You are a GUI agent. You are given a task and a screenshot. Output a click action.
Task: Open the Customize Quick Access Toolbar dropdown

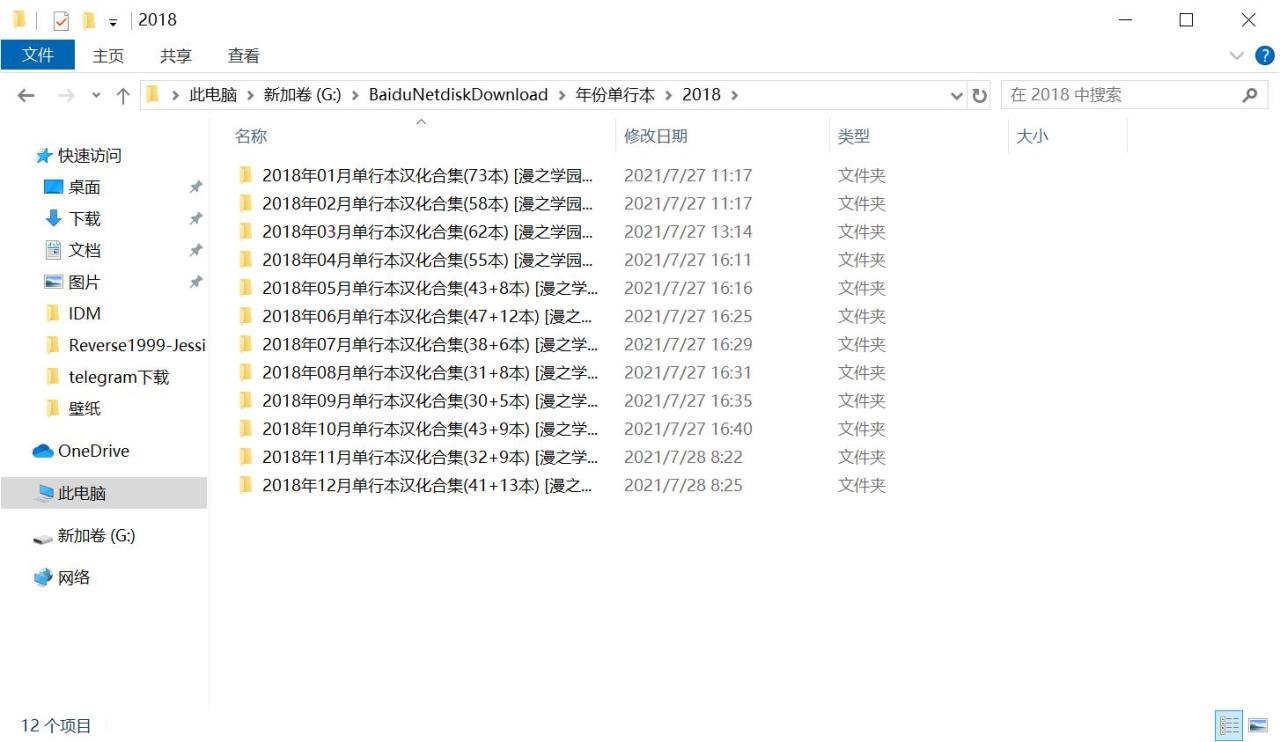pyautogui.click(x=113, y=21)
